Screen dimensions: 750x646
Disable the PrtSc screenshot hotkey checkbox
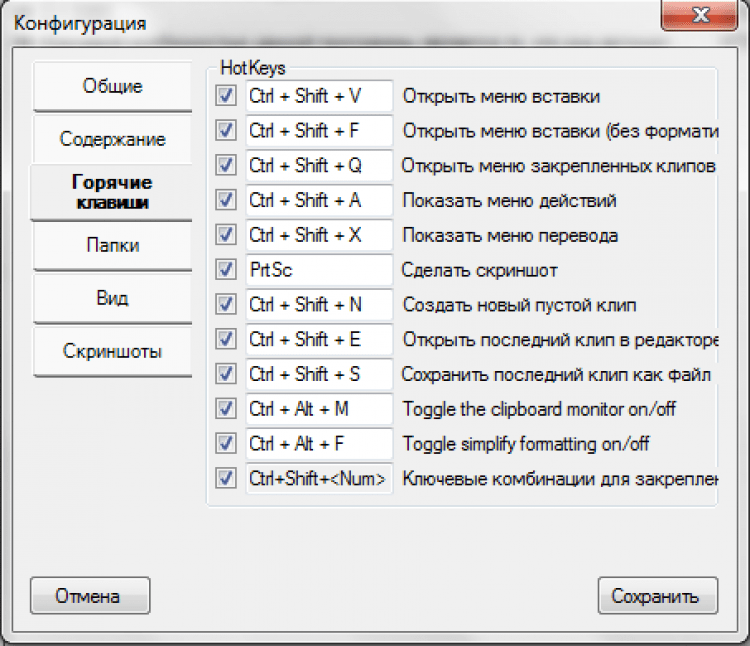coord(226,270)
